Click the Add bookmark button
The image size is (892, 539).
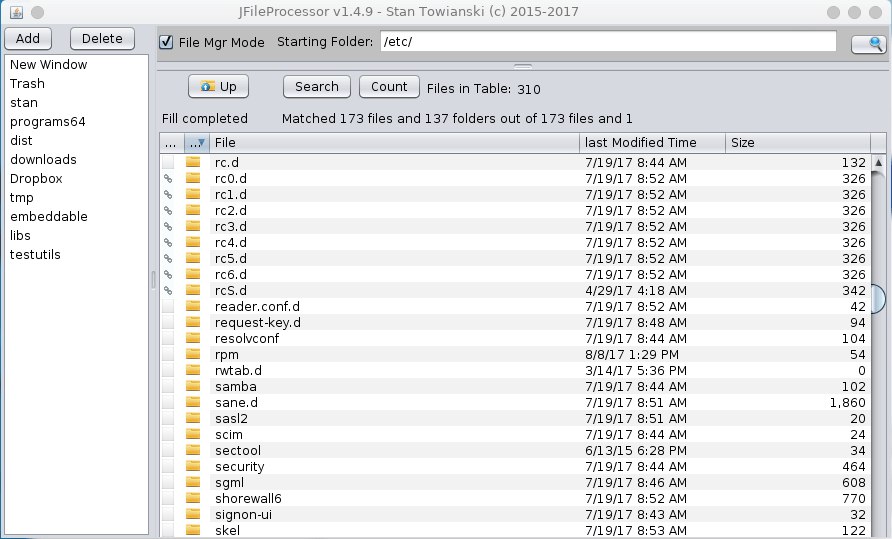[28, 38]
